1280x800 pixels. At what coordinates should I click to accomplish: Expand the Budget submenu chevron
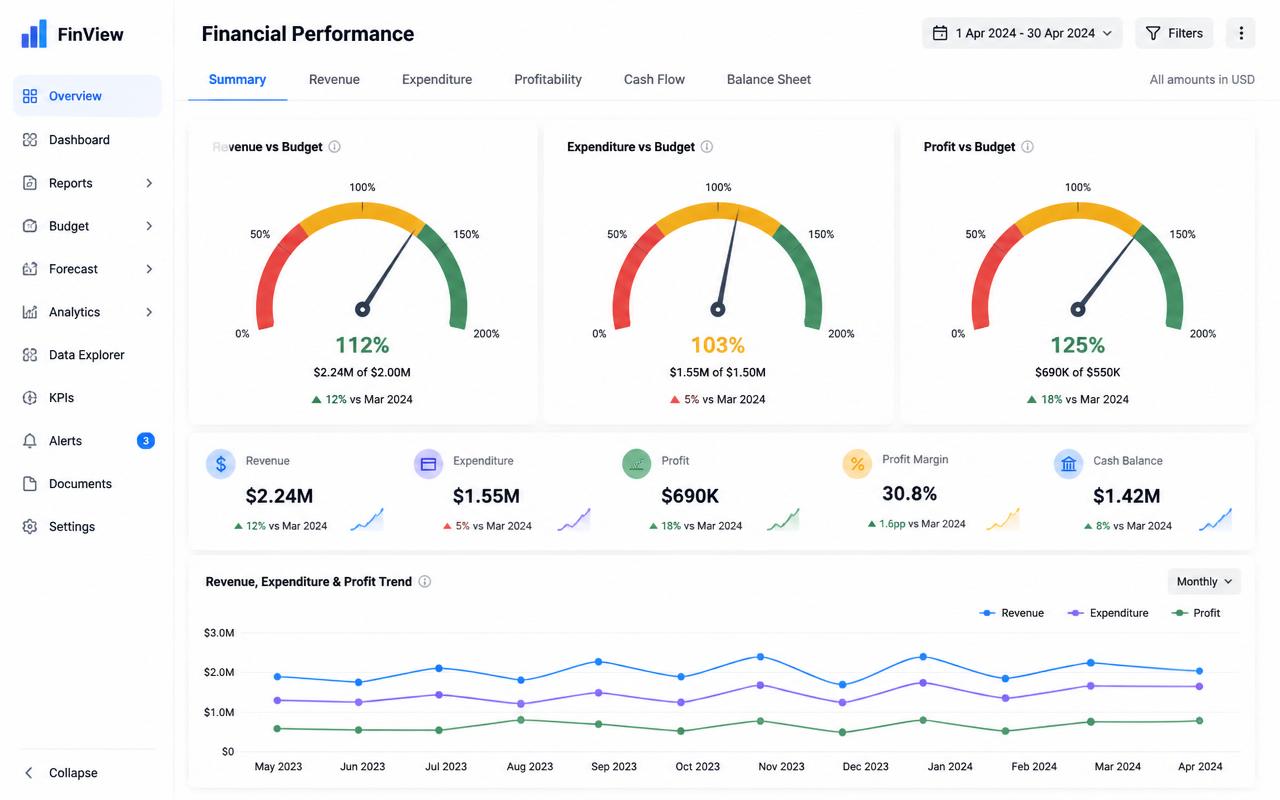click(149, 226)
